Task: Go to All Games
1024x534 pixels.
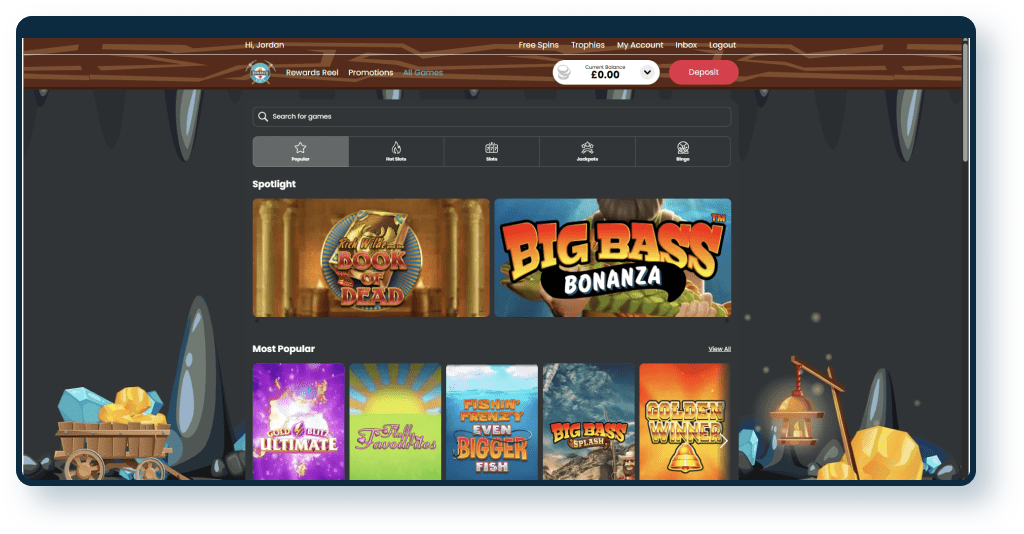Action: tap(423, 73)
